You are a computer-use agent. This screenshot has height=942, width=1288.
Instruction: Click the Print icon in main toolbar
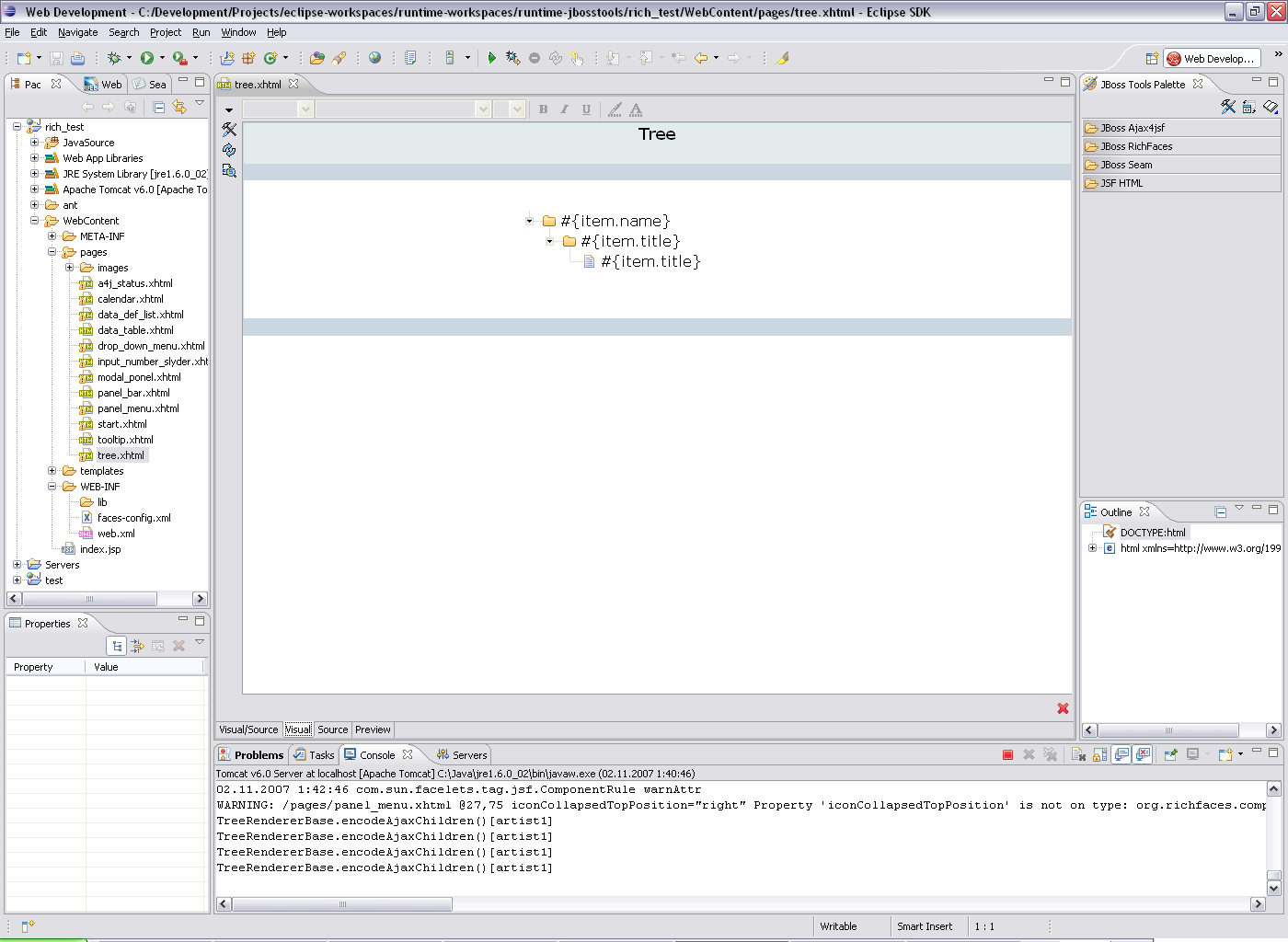(78, 58)
